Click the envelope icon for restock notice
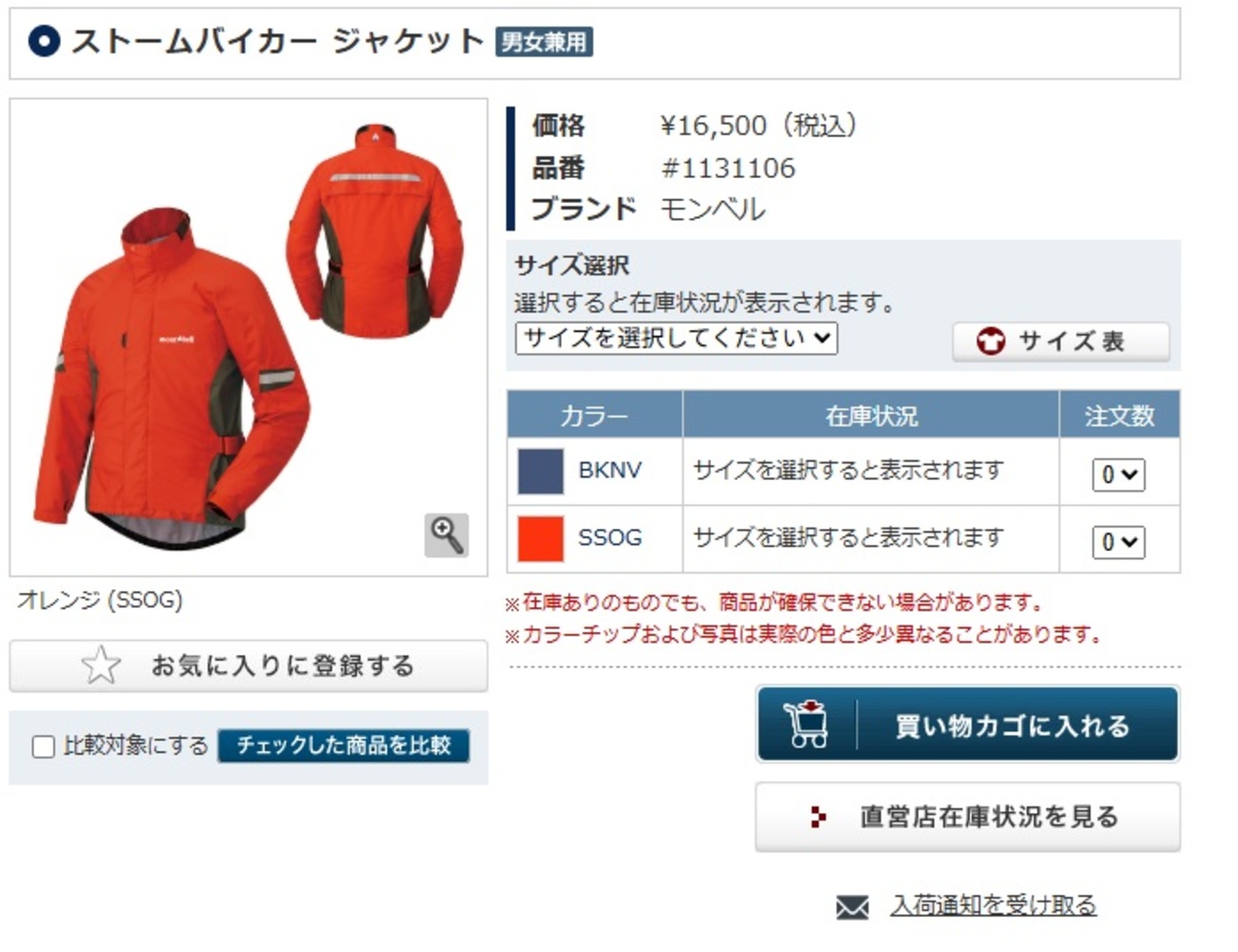Screen dimensions: 1238x952 tap(852, 906)
